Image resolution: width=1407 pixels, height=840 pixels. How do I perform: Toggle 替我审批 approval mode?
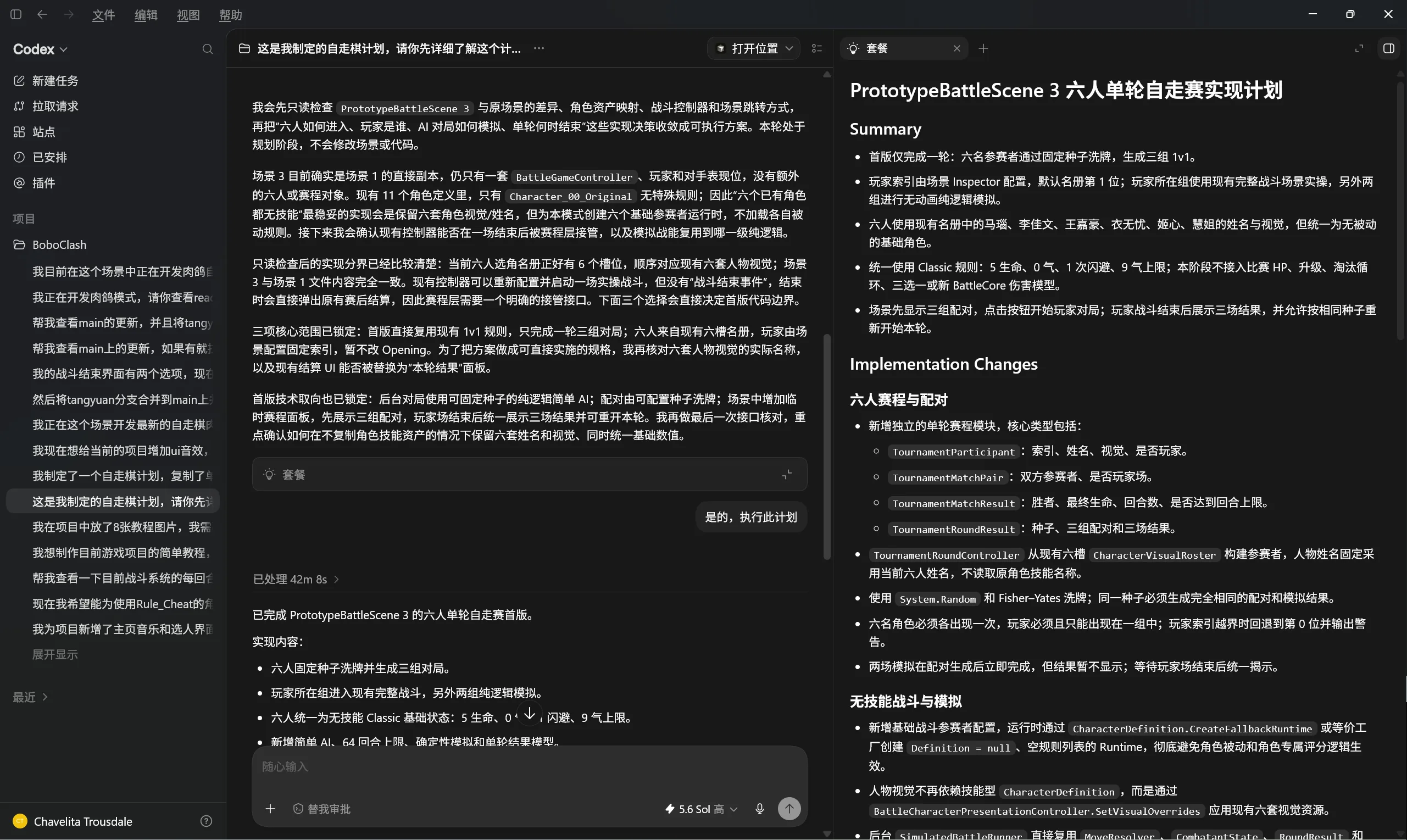point(322,809)
